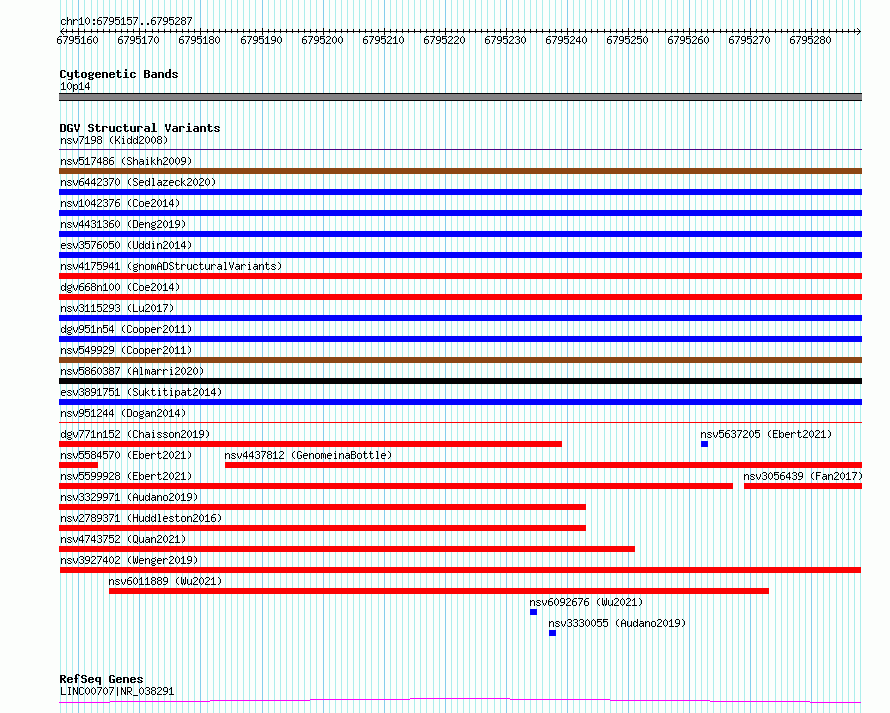Select nsv2789371 (Huddleston2016) red bar
This screenshot has height=713, width=890.
pos(322,528)
